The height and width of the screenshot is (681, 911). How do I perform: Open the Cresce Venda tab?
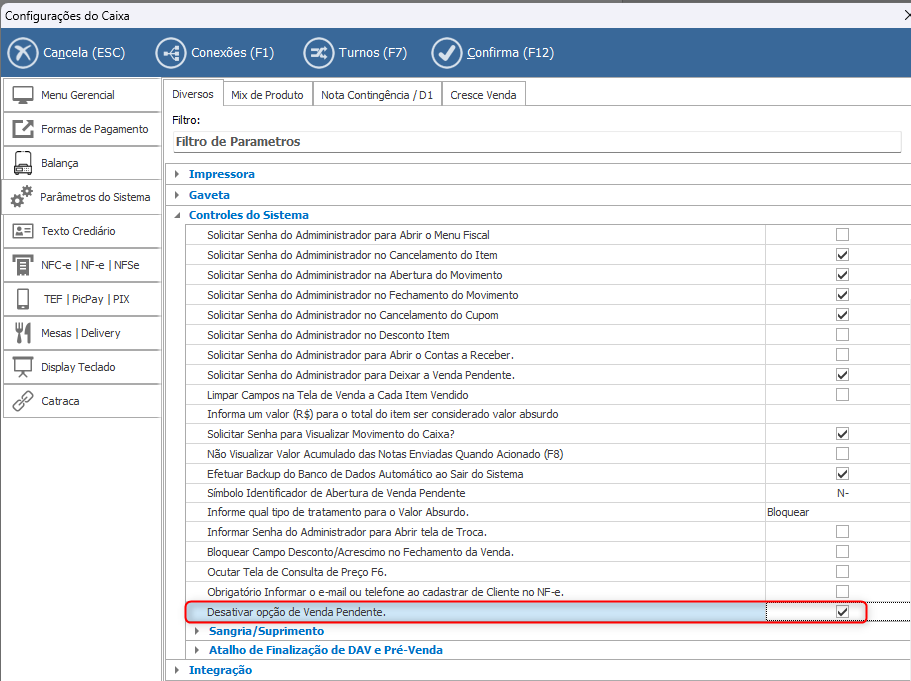click(483, 95)
